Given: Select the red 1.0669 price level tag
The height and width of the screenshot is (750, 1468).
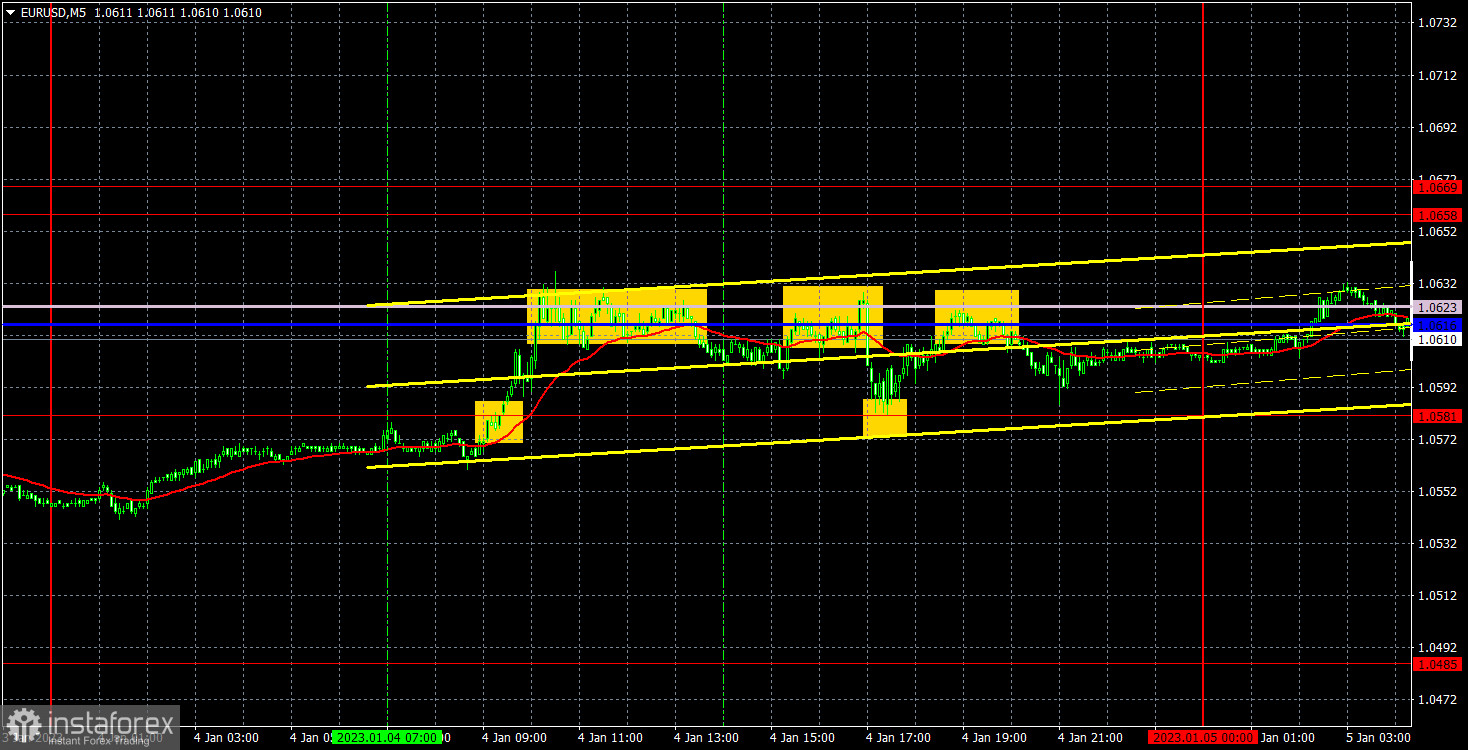Looking at the screenshot, I should 1438,187.
